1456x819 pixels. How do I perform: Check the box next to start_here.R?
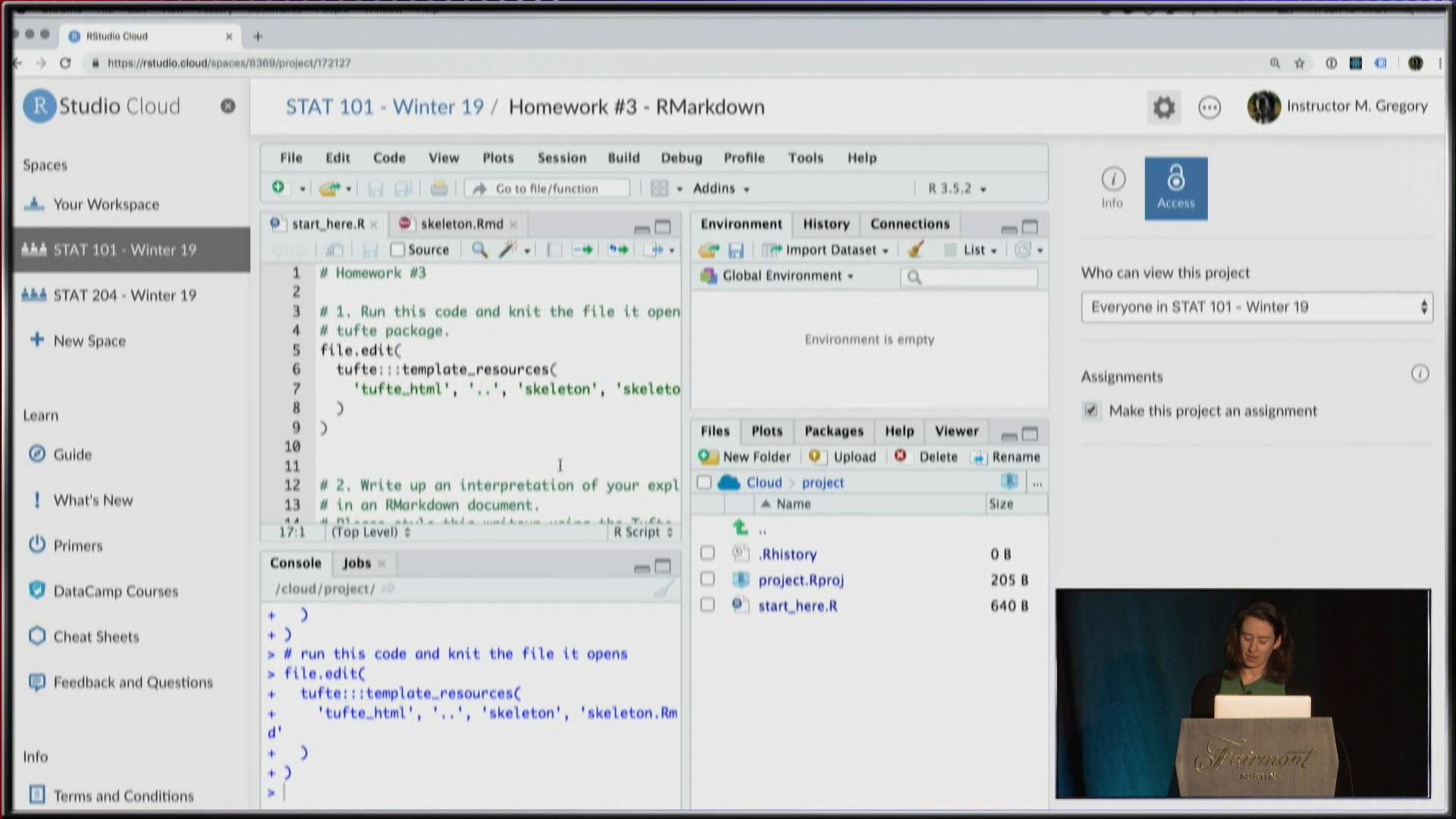(x=708, y=604)
